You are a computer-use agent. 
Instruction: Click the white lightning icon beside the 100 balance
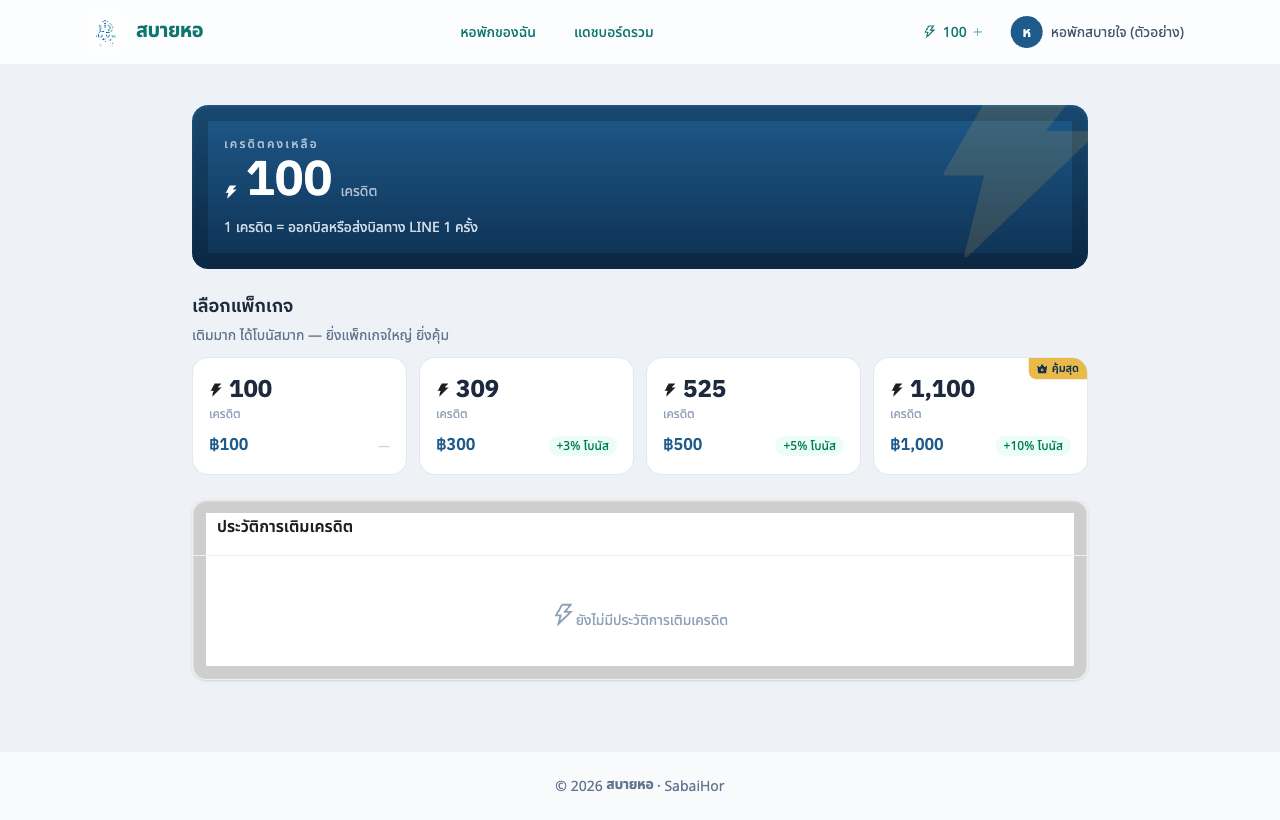coord(231,192)
